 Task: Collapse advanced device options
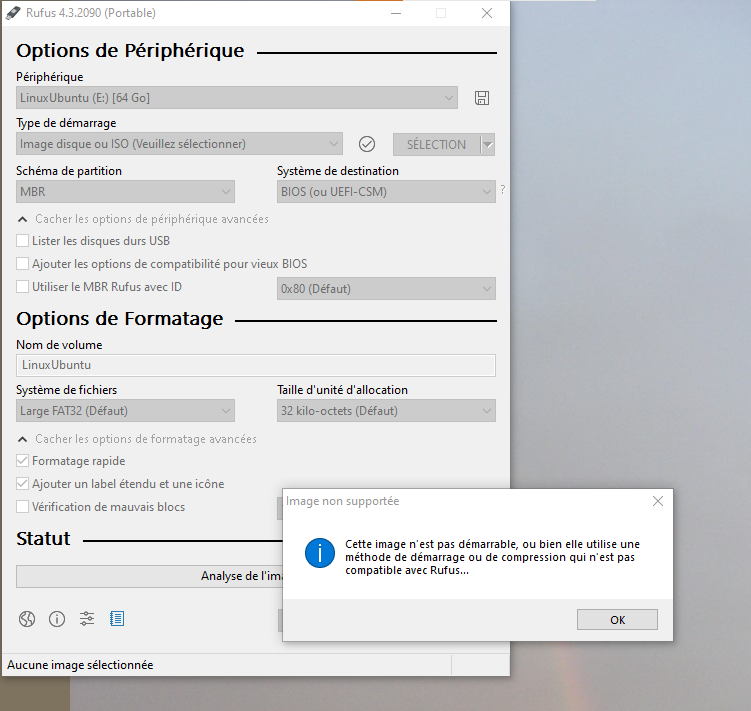pos(143,219)
